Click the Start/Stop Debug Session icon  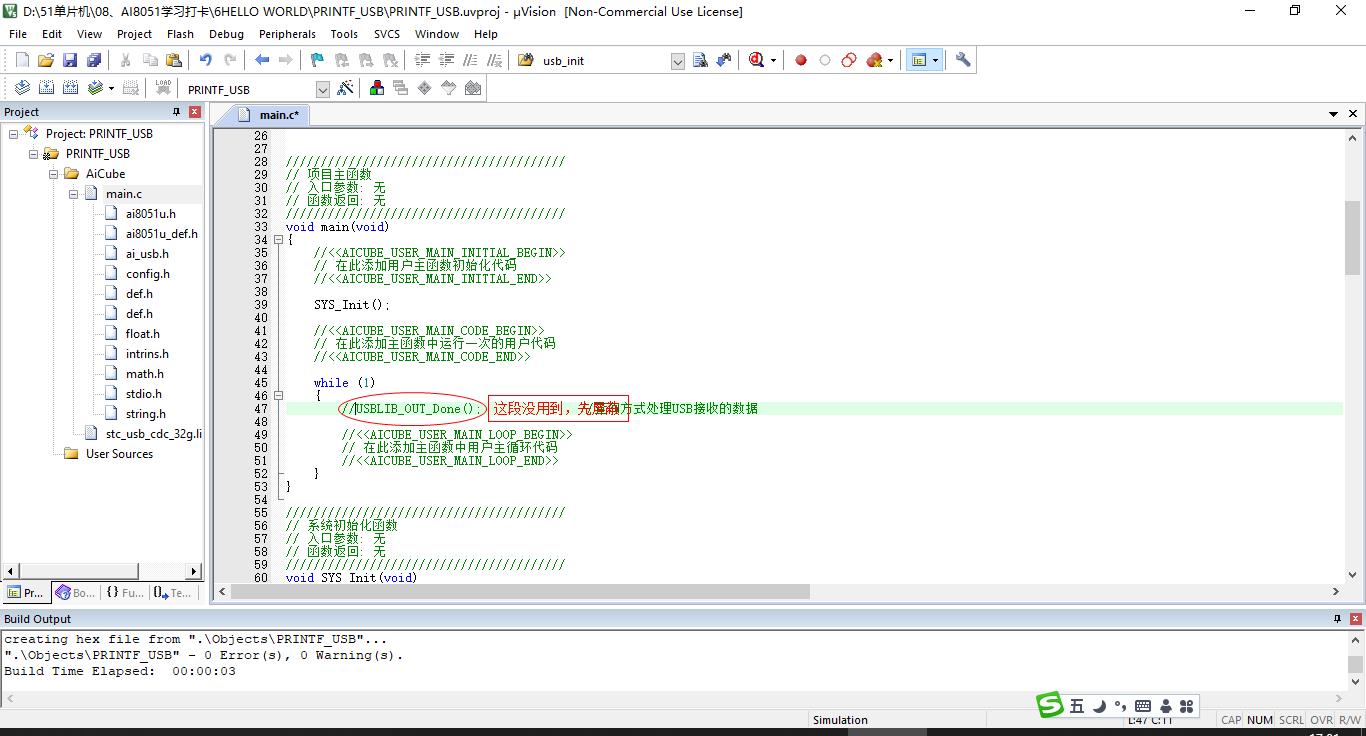coord(758,60)
